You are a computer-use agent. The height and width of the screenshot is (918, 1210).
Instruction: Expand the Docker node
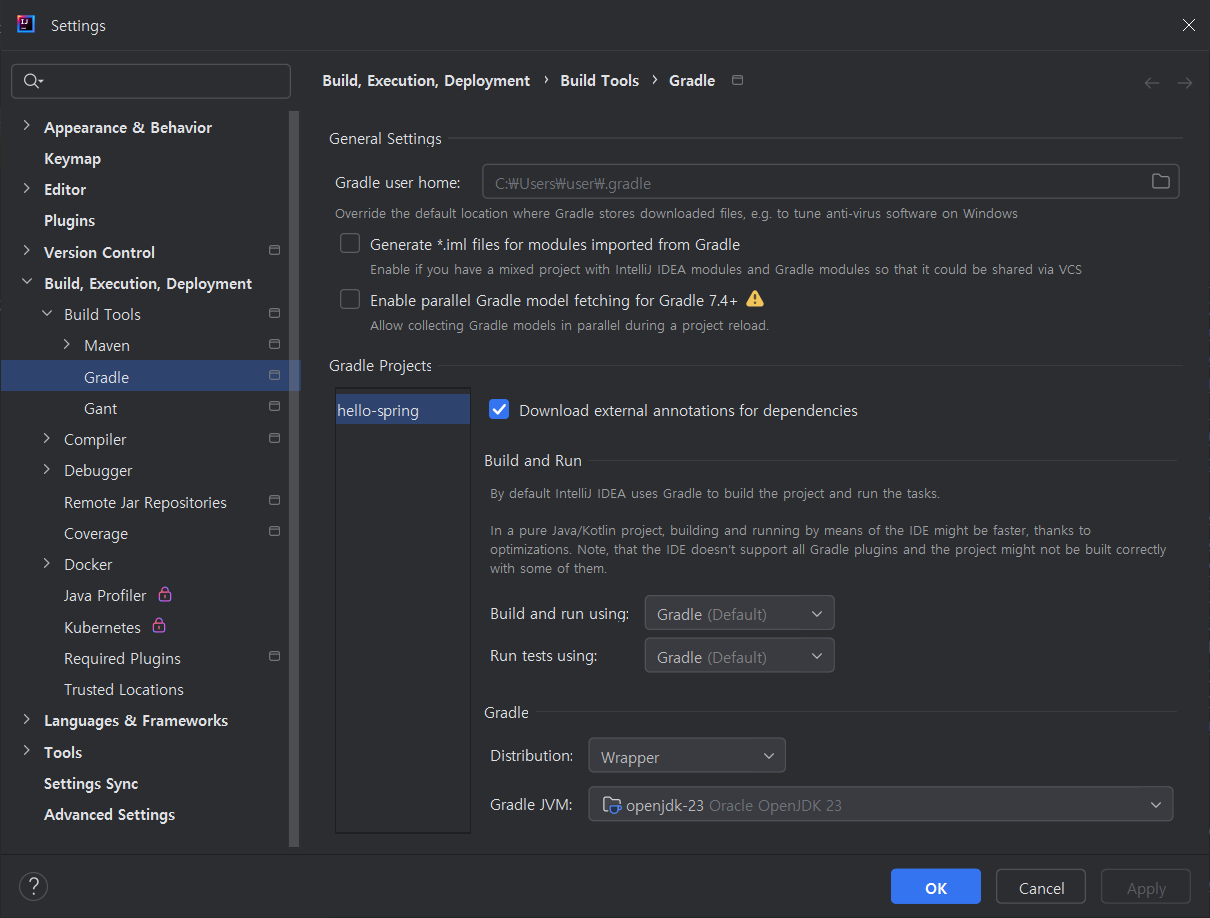tap(47, 563)
